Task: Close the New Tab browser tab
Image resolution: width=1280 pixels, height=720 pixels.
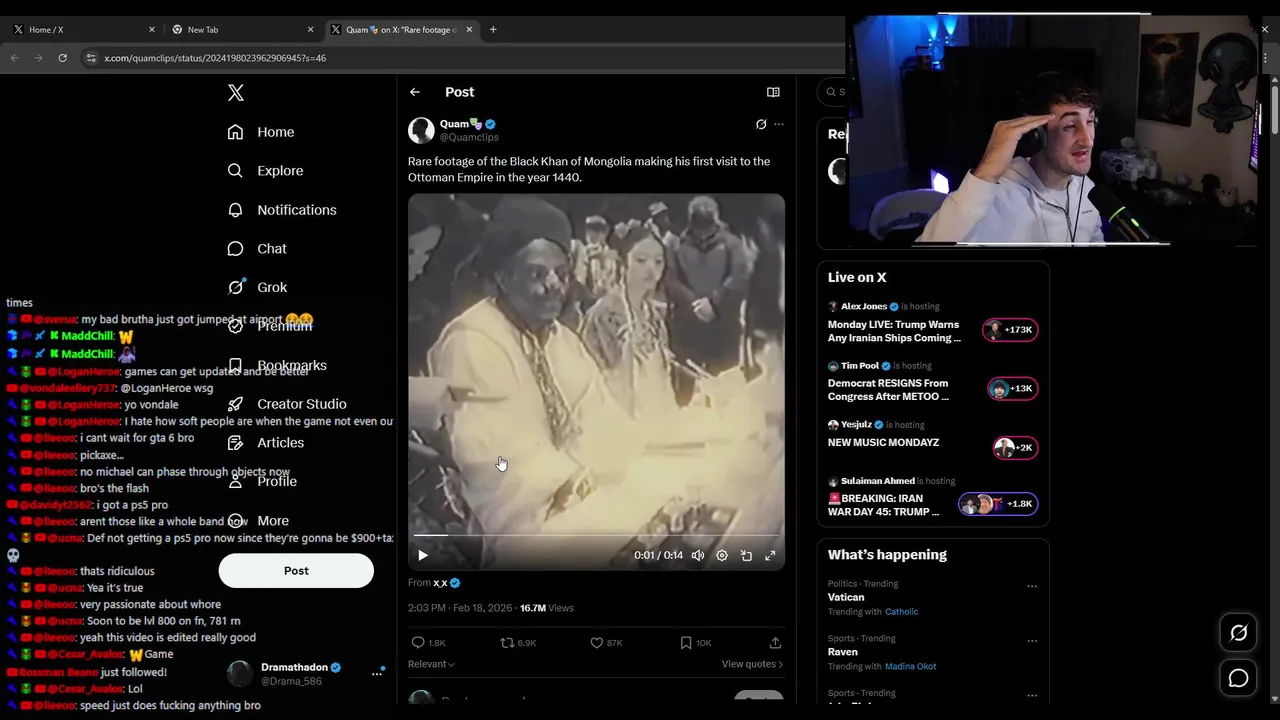Action: 310,30
